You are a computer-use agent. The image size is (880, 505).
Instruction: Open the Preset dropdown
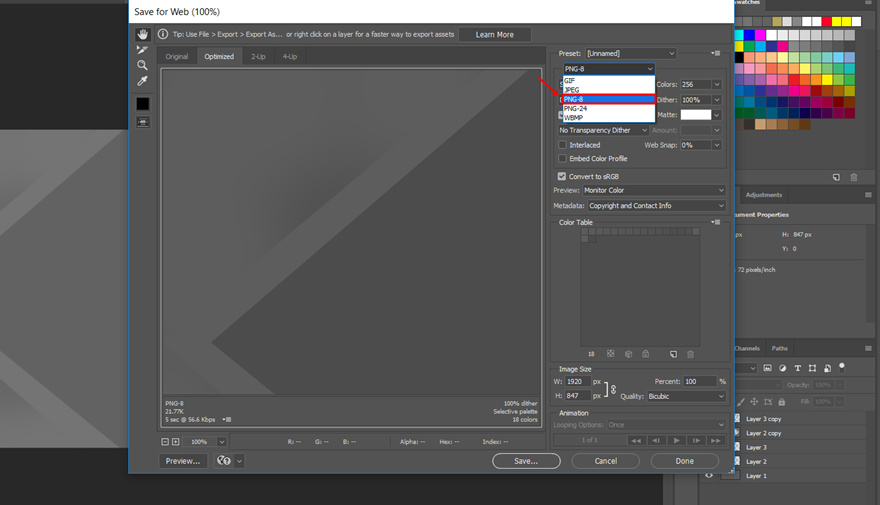point(631,53)
